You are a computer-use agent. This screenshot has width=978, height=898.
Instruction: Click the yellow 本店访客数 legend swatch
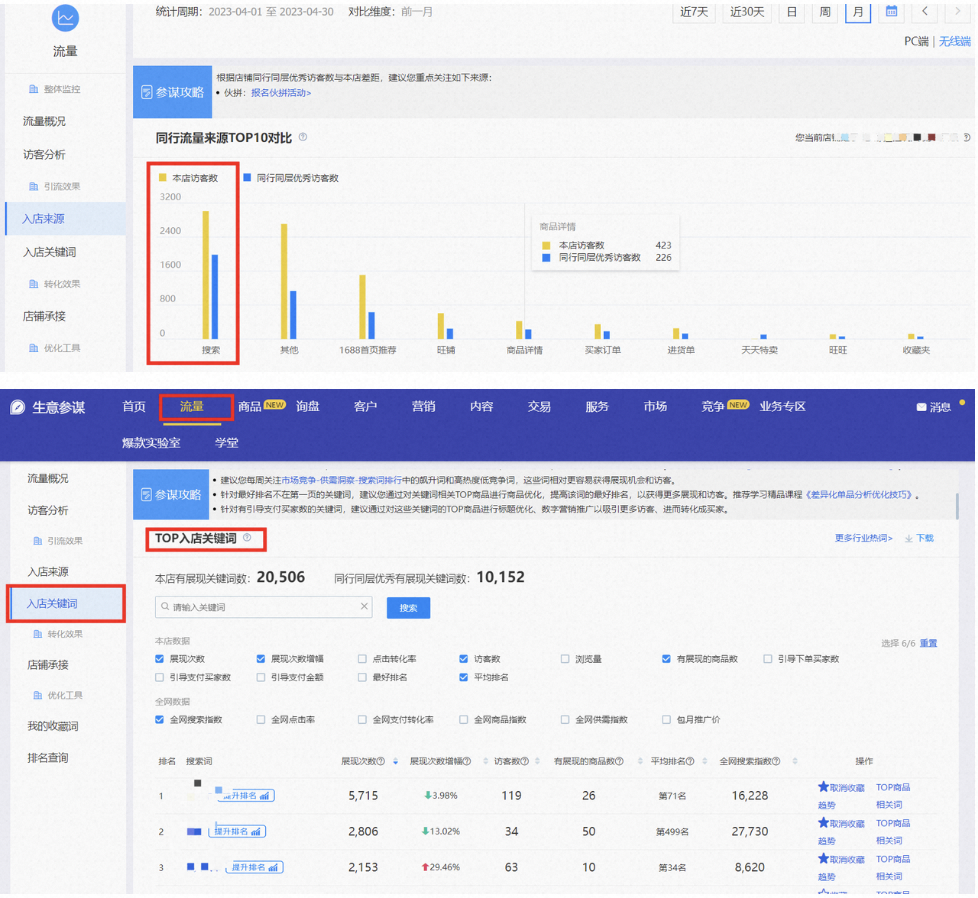[163, 178]
